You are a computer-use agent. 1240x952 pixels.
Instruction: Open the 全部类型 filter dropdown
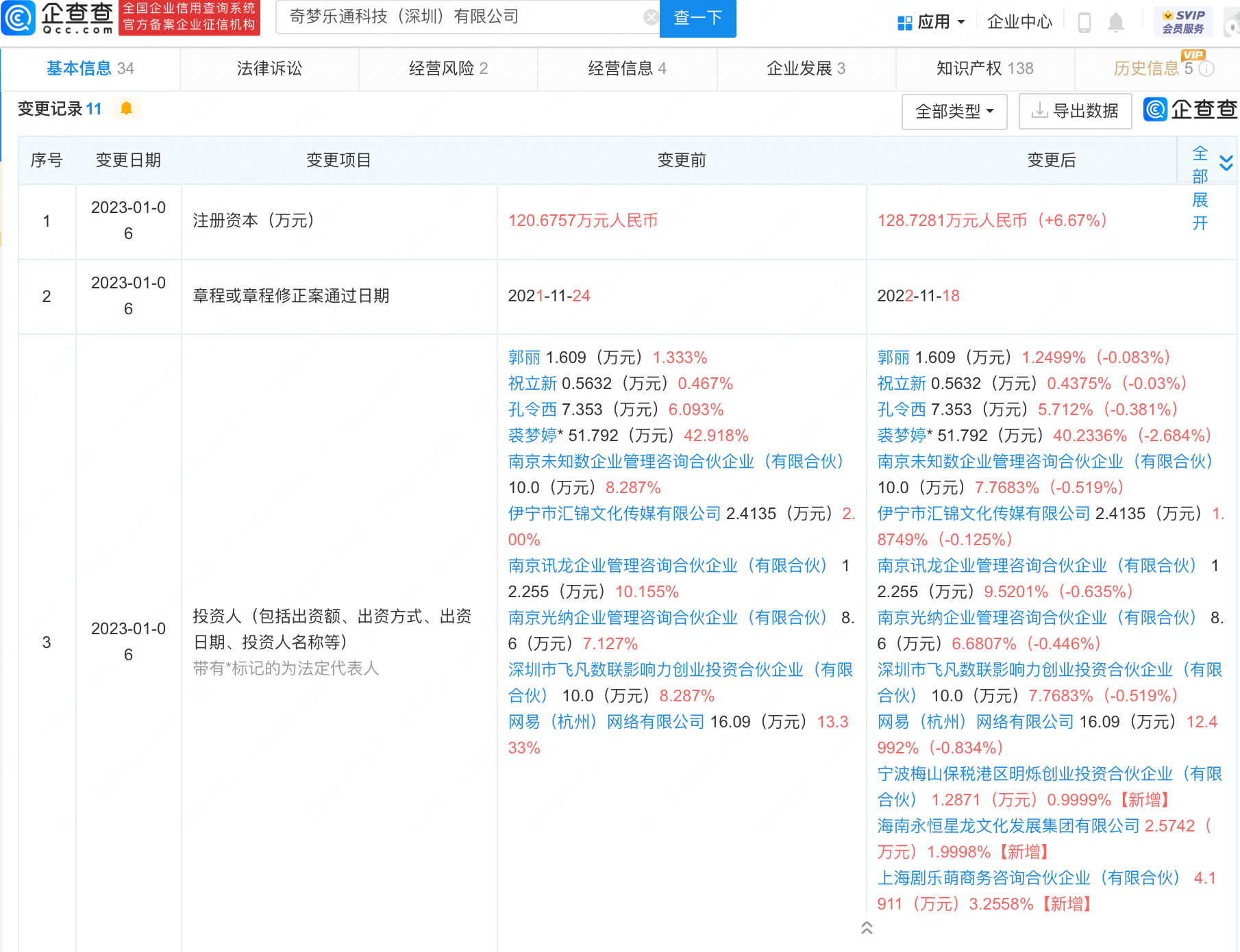click(x=954, y=112)
